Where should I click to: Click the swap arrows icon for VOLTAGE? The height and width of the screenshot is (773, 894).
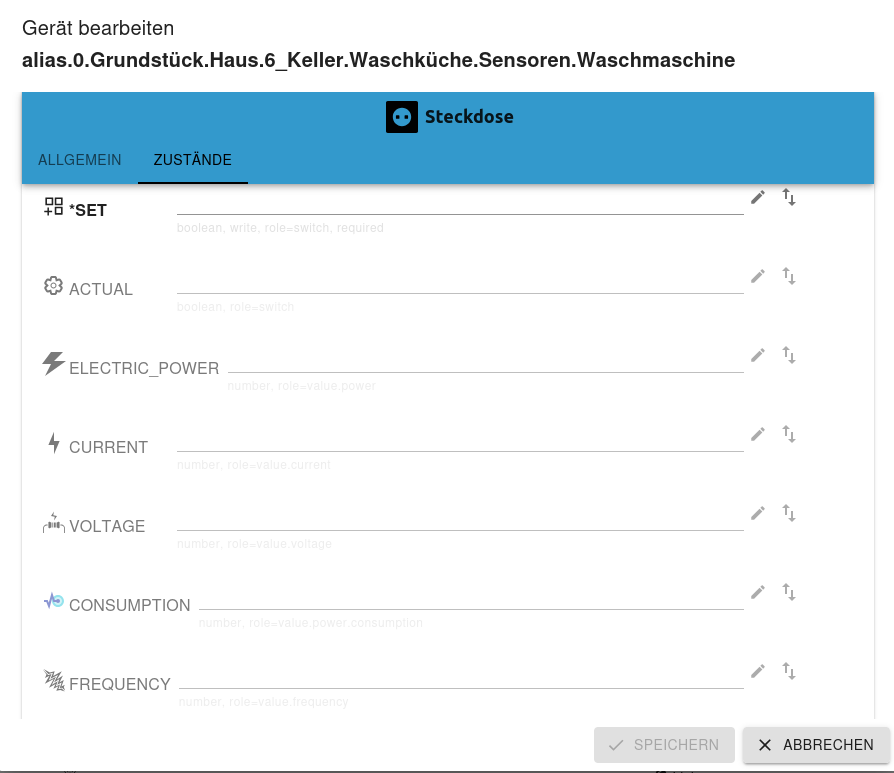[789, 513]
